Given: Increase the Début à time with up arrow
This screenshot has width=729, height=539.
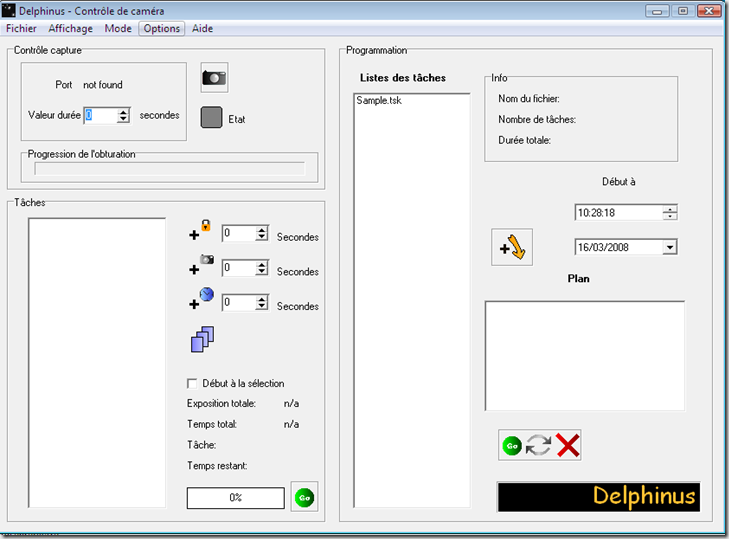Looking at the screenshot, I should click(670, 209).
